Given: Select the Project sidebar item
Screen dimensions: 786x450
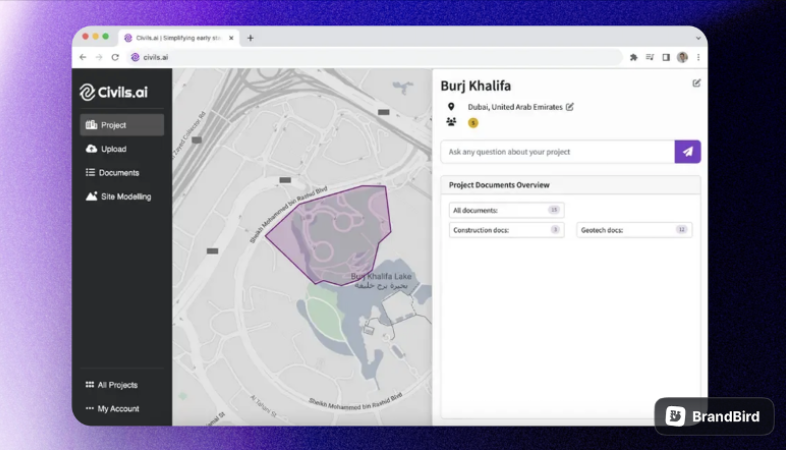Looking at the screenshot, I should point(121,125).
